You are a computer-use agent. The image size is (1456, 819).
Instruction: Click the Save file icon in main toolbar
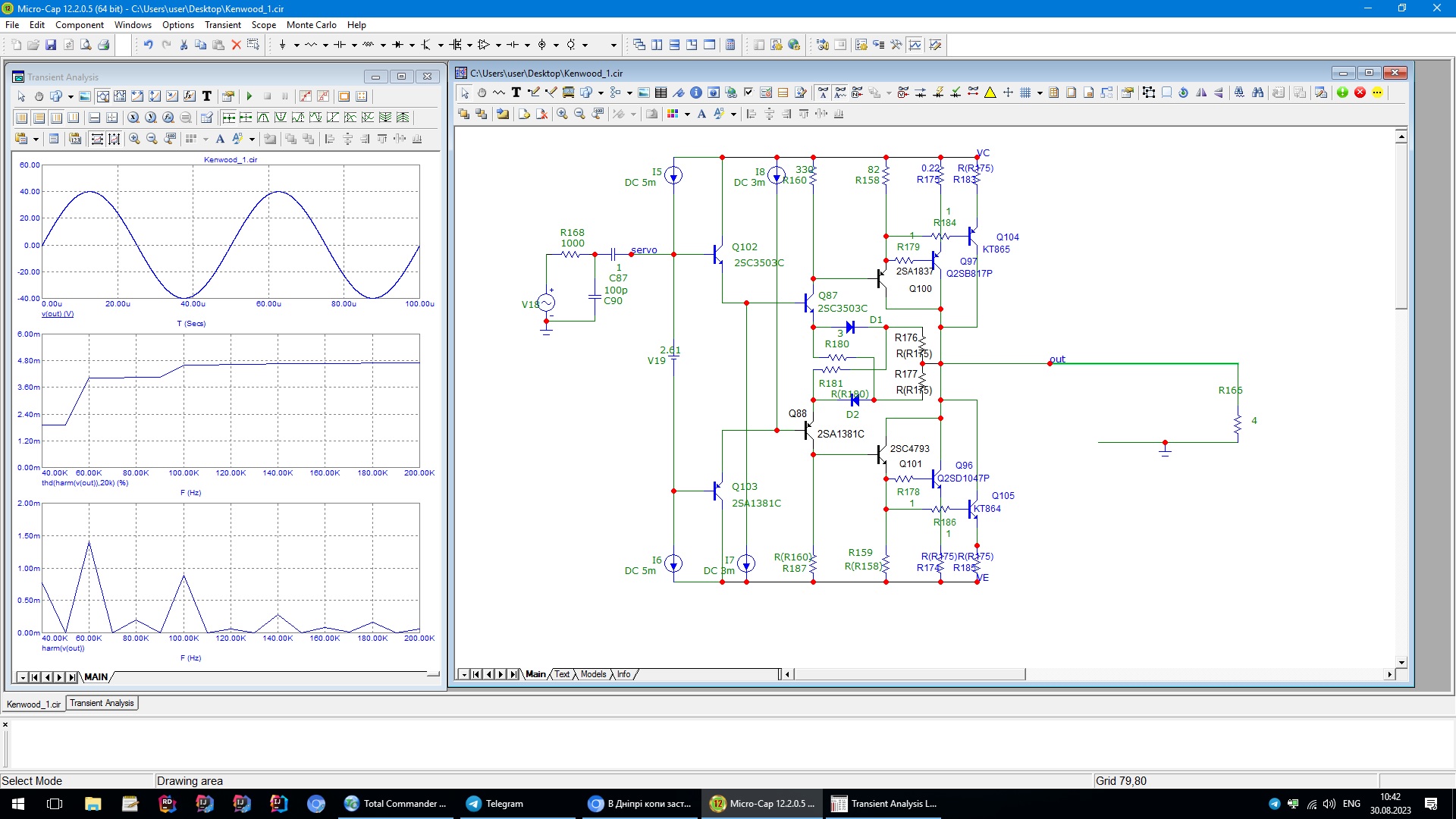[x=51, y=45]
